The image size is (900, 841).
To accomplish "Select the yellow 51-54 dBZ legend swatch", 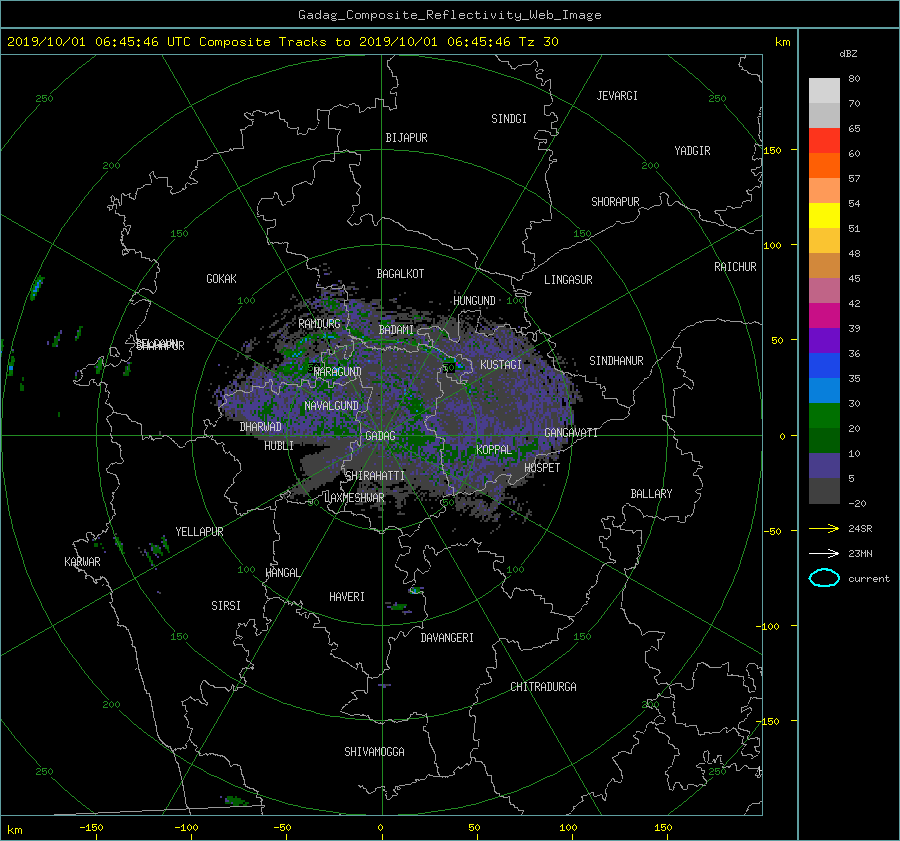I will point(824,216).
